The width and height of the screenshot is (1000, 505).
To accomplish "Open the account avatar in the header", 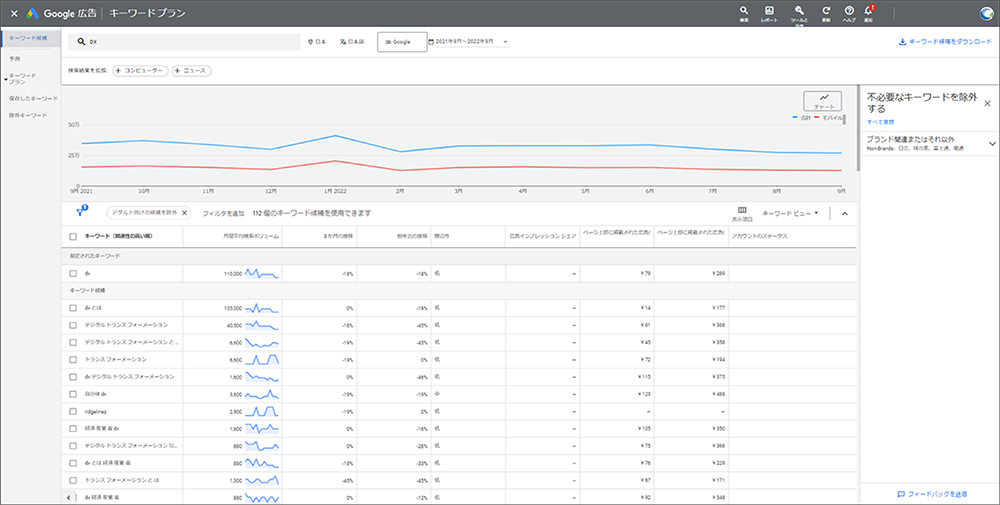I will (x=987, y=13).
